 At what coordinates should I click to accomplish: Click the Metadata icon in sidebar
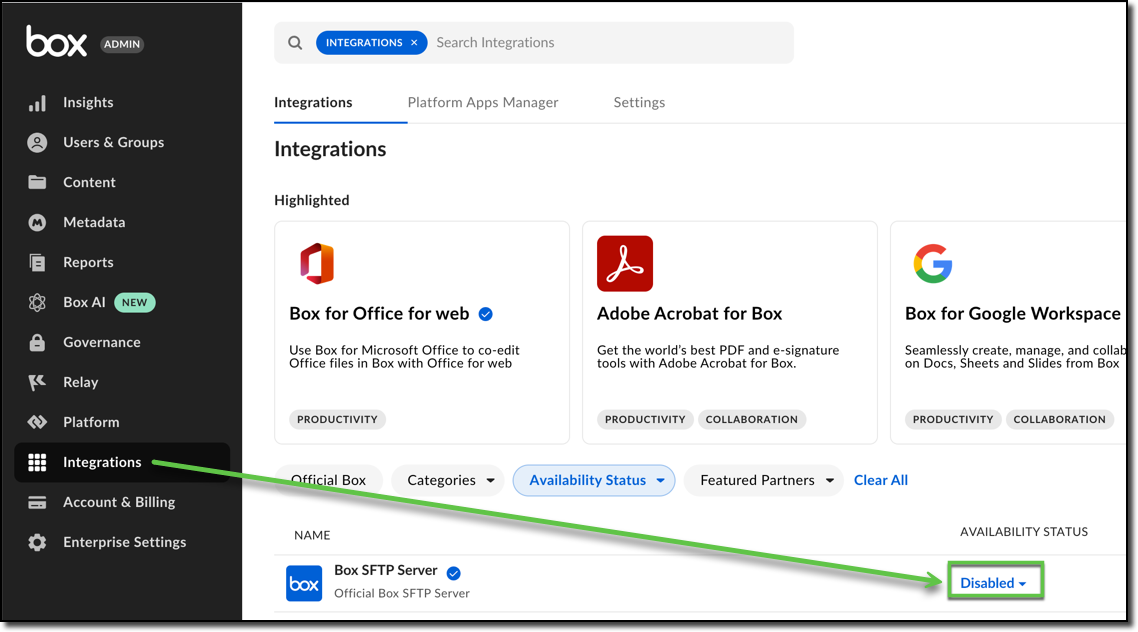[37, 222]
